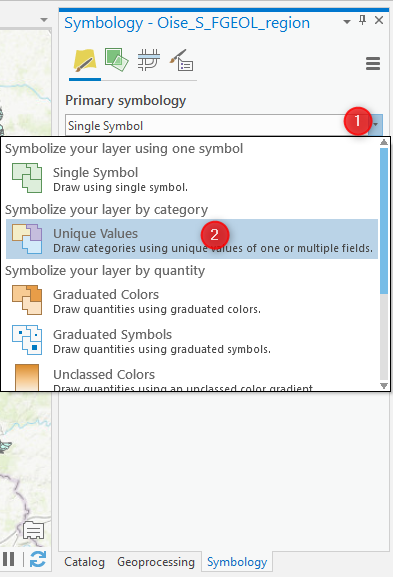Open the pane options dropdown arrow
This screenshot has width=393, height=577.
coord(346,22)
